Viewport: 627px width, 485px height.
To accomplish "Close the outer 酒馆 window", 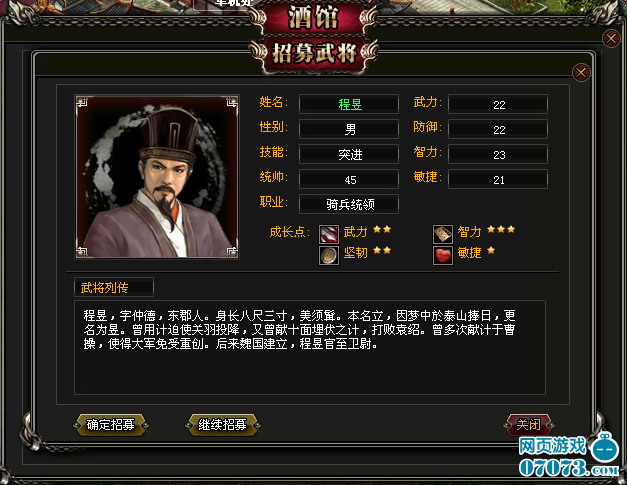I will [x=611, y=39].
